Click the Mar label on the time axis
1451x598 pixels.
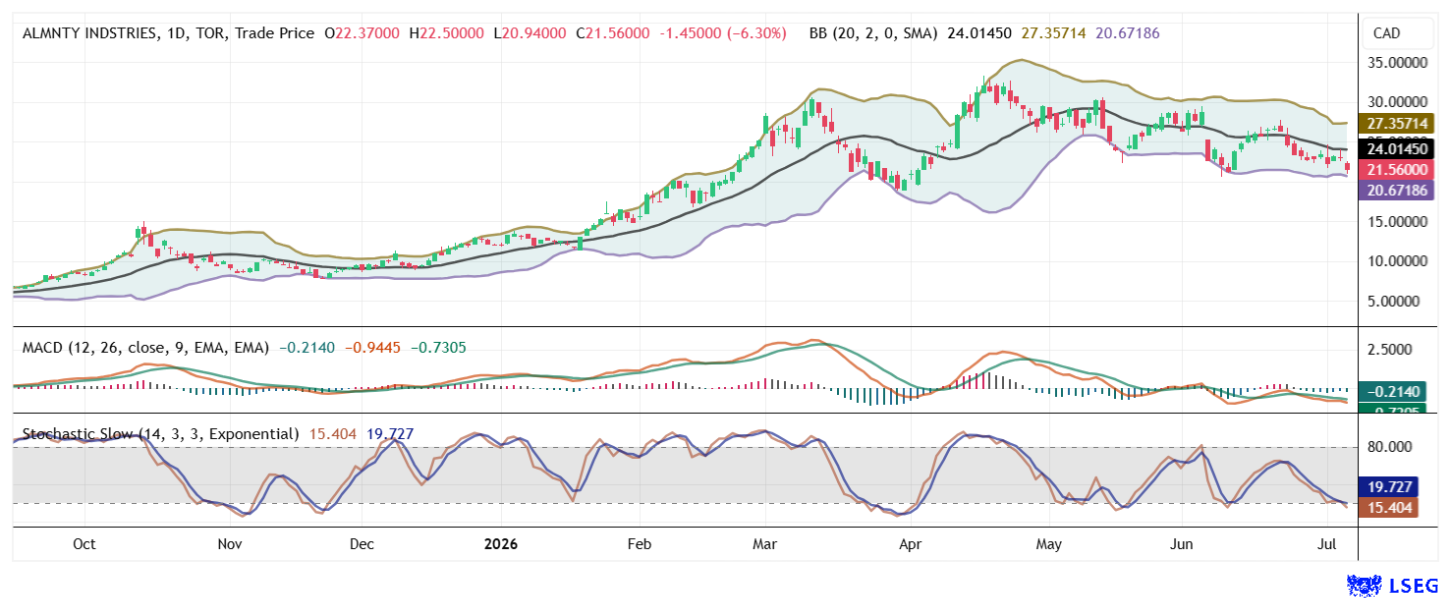point(765,544)
